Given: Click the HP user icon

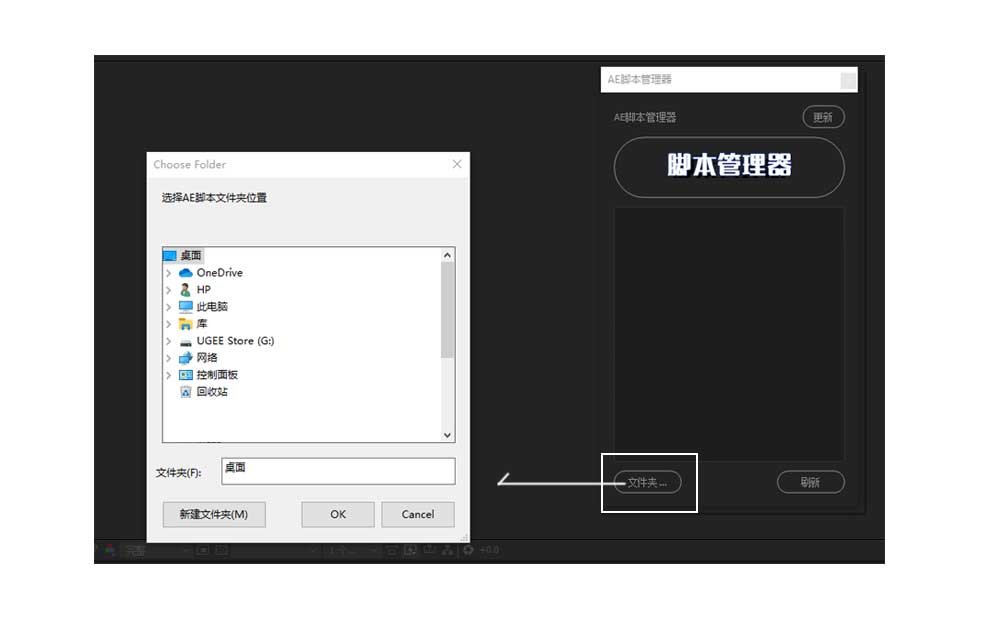Looking at the screenshot, I should tap(186, 290).
